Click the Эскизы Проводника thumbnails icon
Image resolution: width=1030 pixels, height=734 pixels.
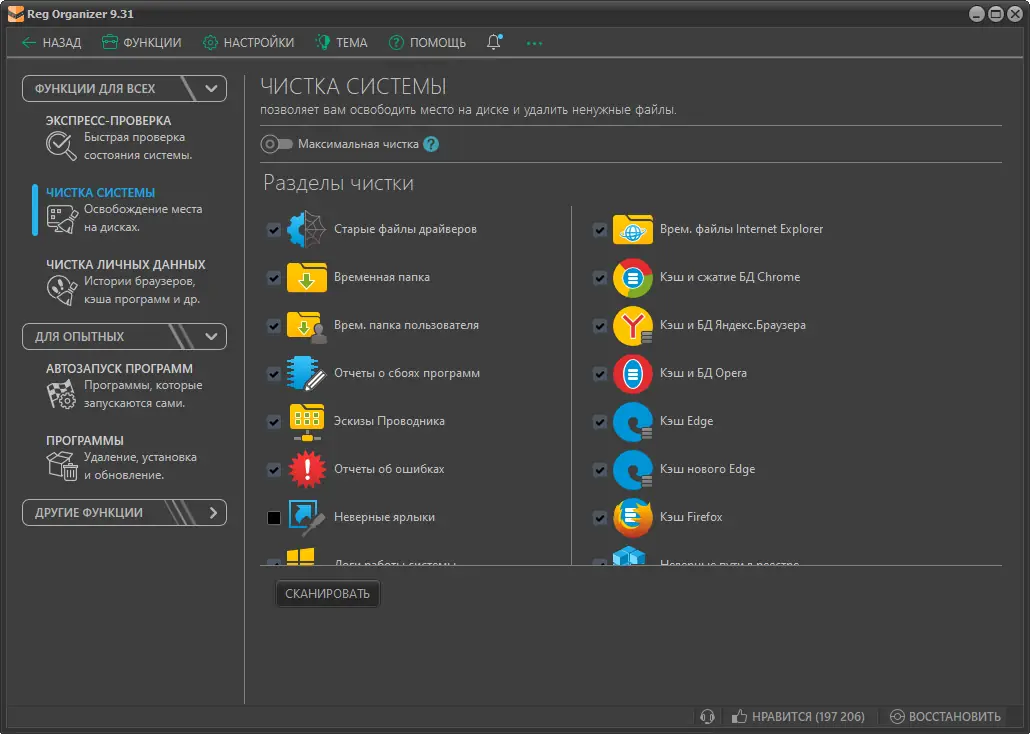click(x=306, y=421)
